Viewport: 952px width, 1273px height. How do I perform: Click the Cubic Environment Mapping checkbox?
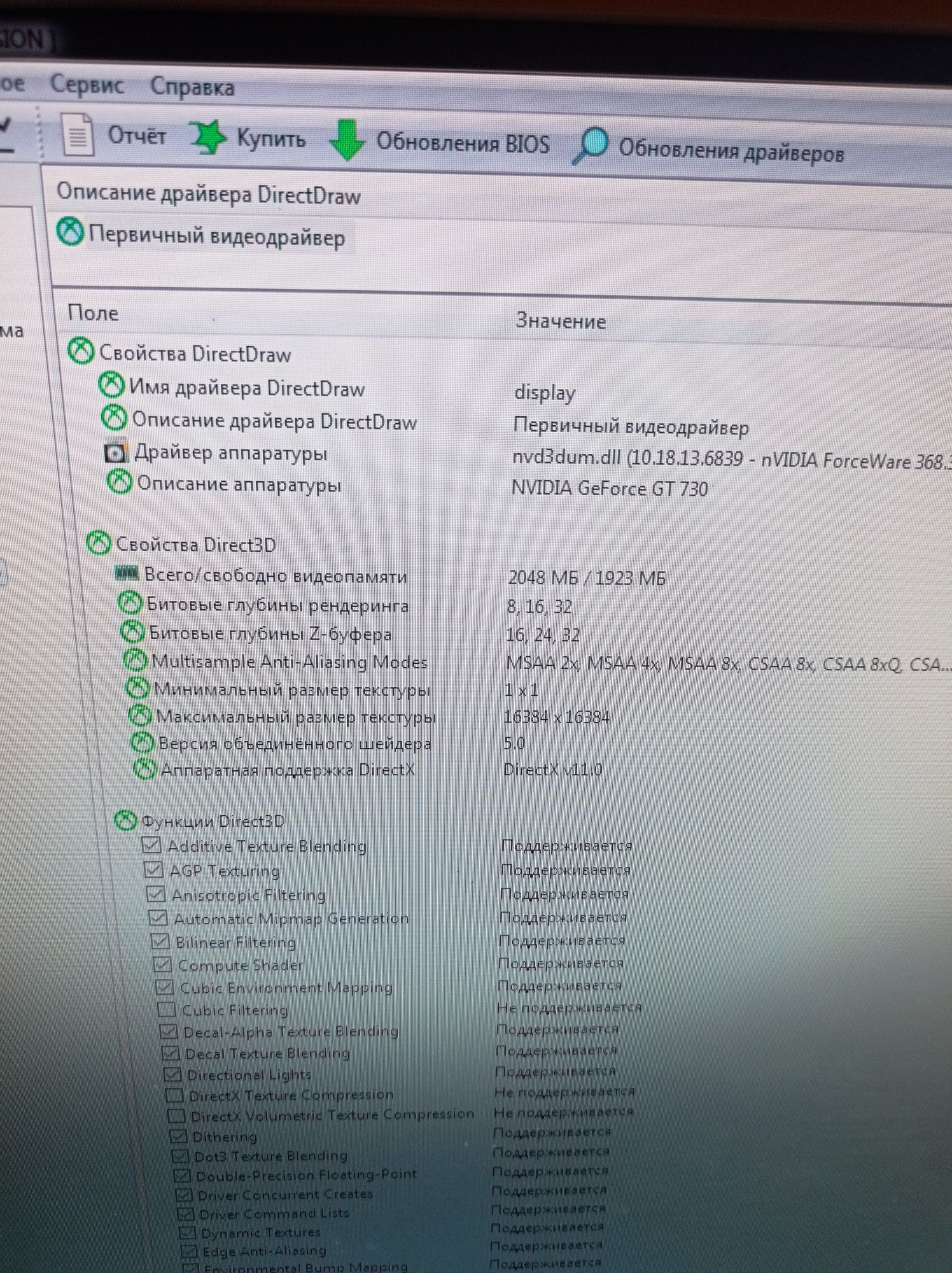point(164,987)
